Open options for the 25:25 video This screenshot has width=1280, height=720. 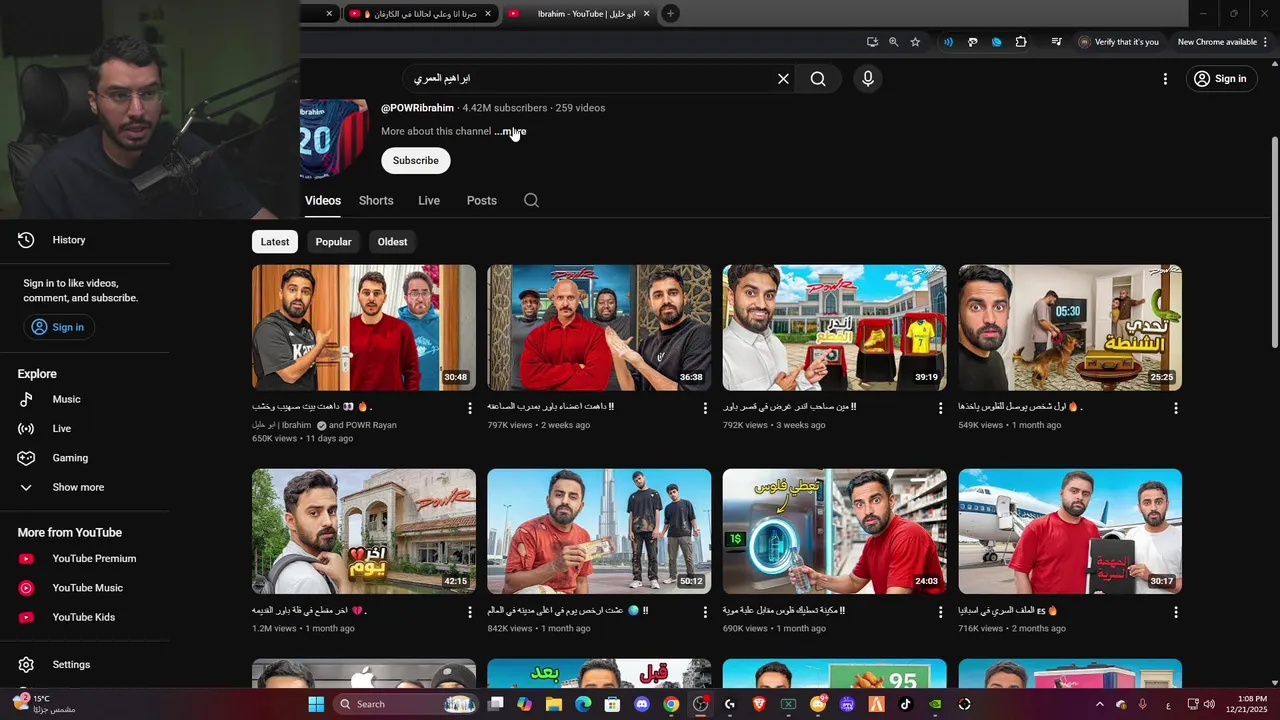(x=1176, y=408)
